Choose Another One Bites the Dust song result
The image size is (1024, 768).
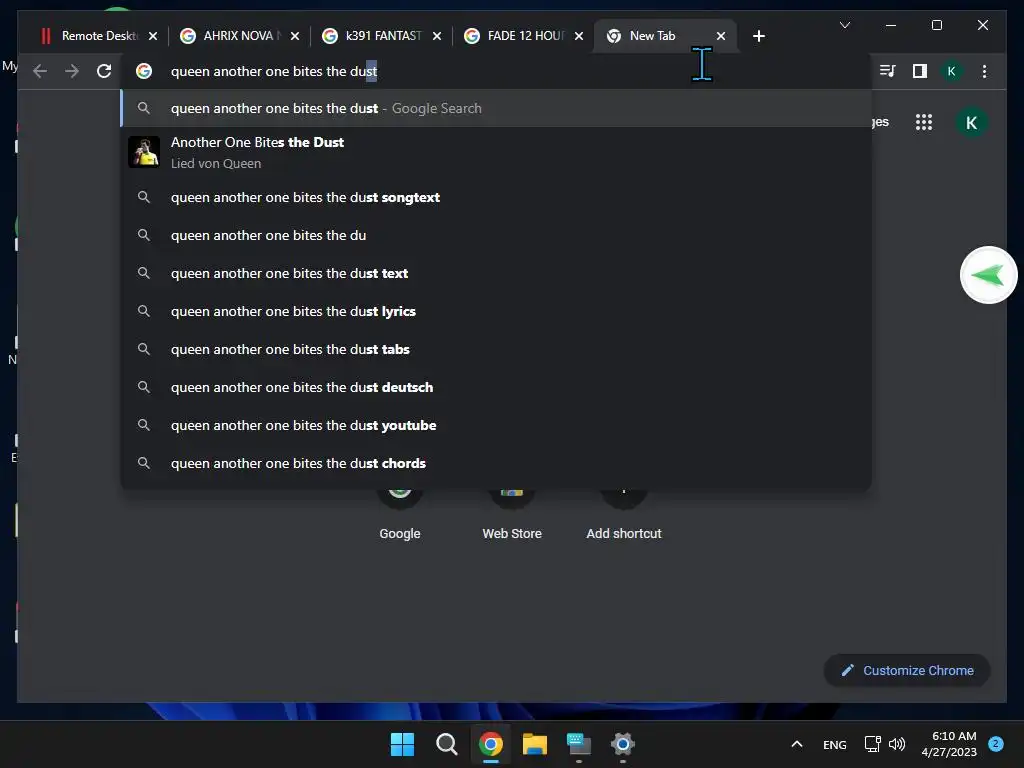[x=496, y=152]
